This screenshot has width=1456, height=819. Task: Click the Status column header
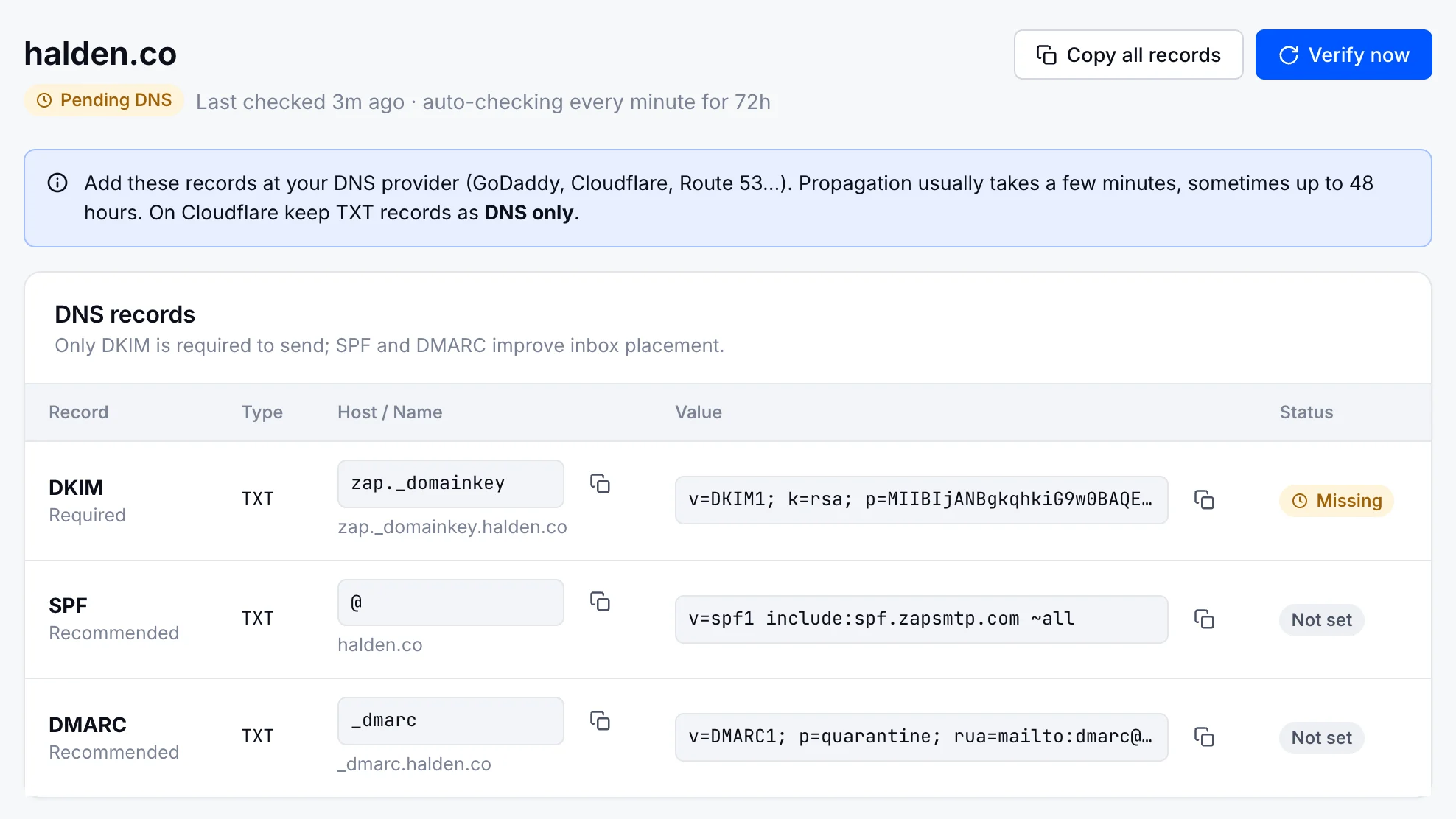(x=1306, y=412)
